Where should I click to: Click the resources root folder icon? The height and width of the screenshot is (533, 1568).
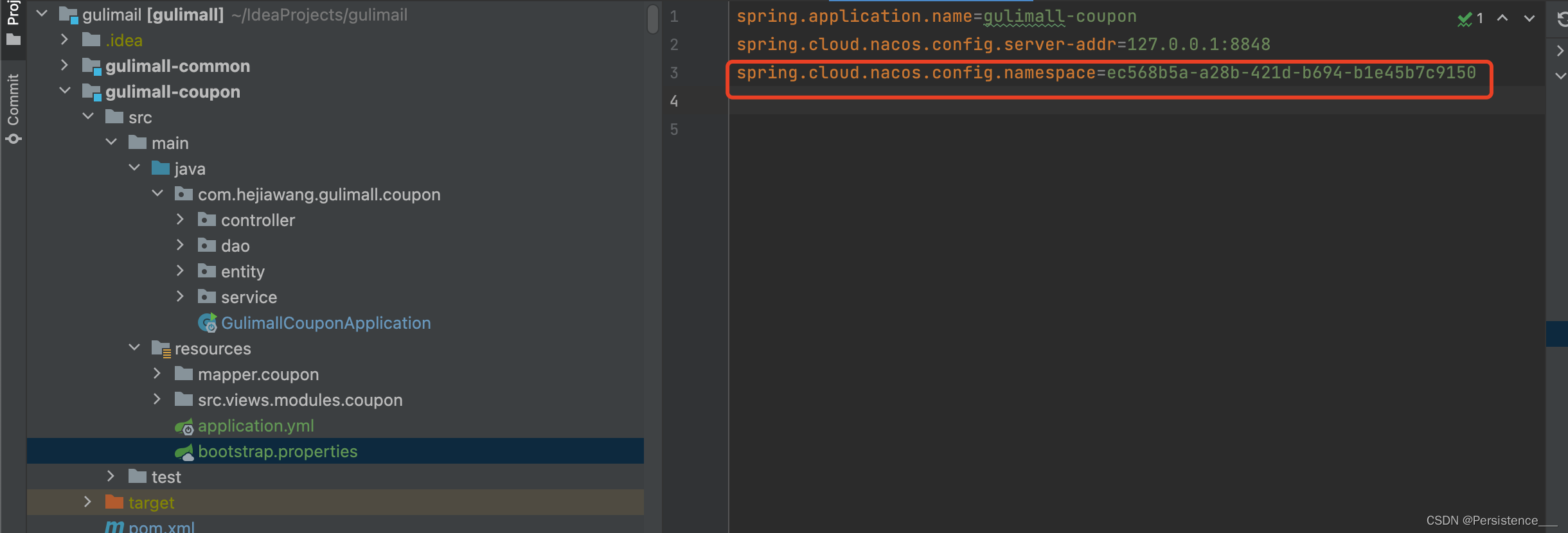click(161, 349)
